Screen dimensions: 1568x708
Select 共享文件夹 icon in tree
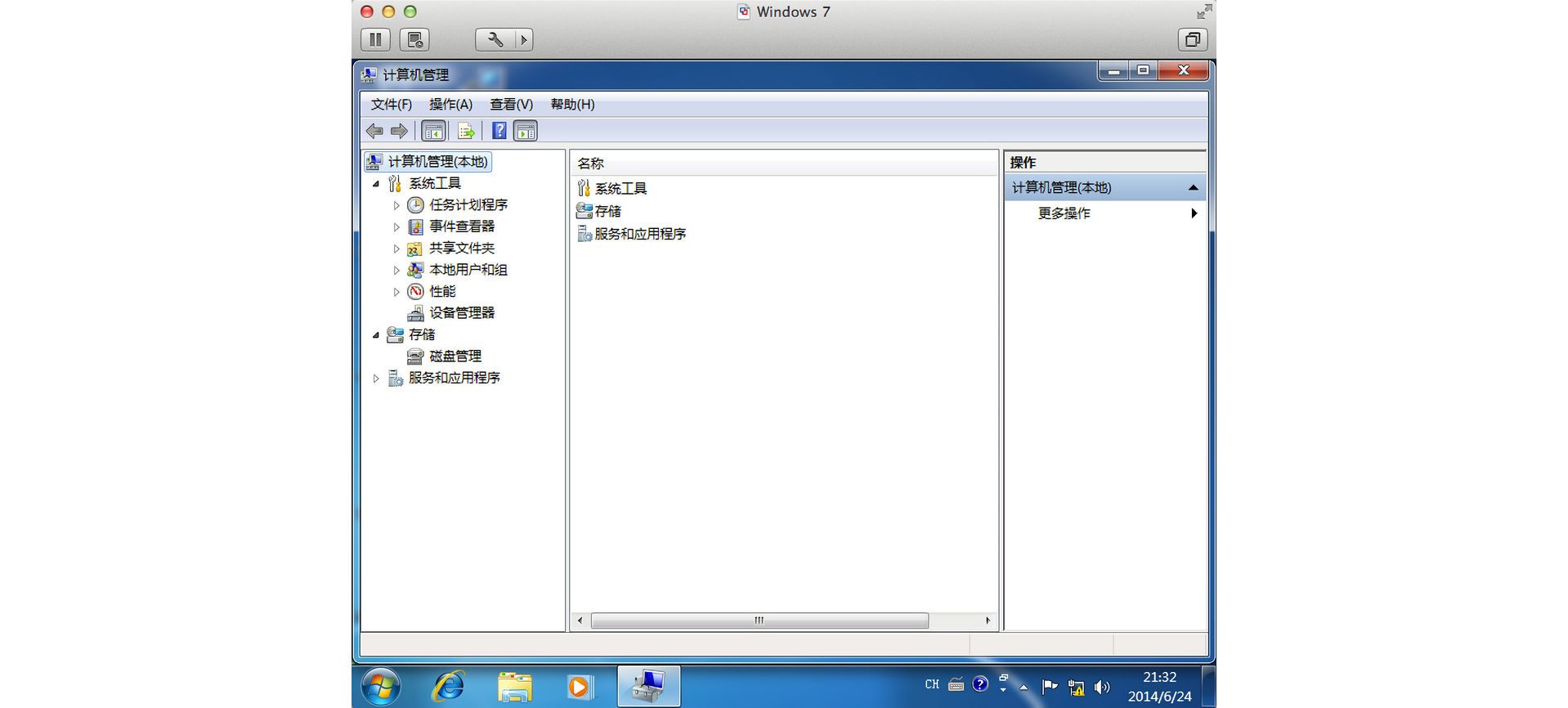coord(415,248)
